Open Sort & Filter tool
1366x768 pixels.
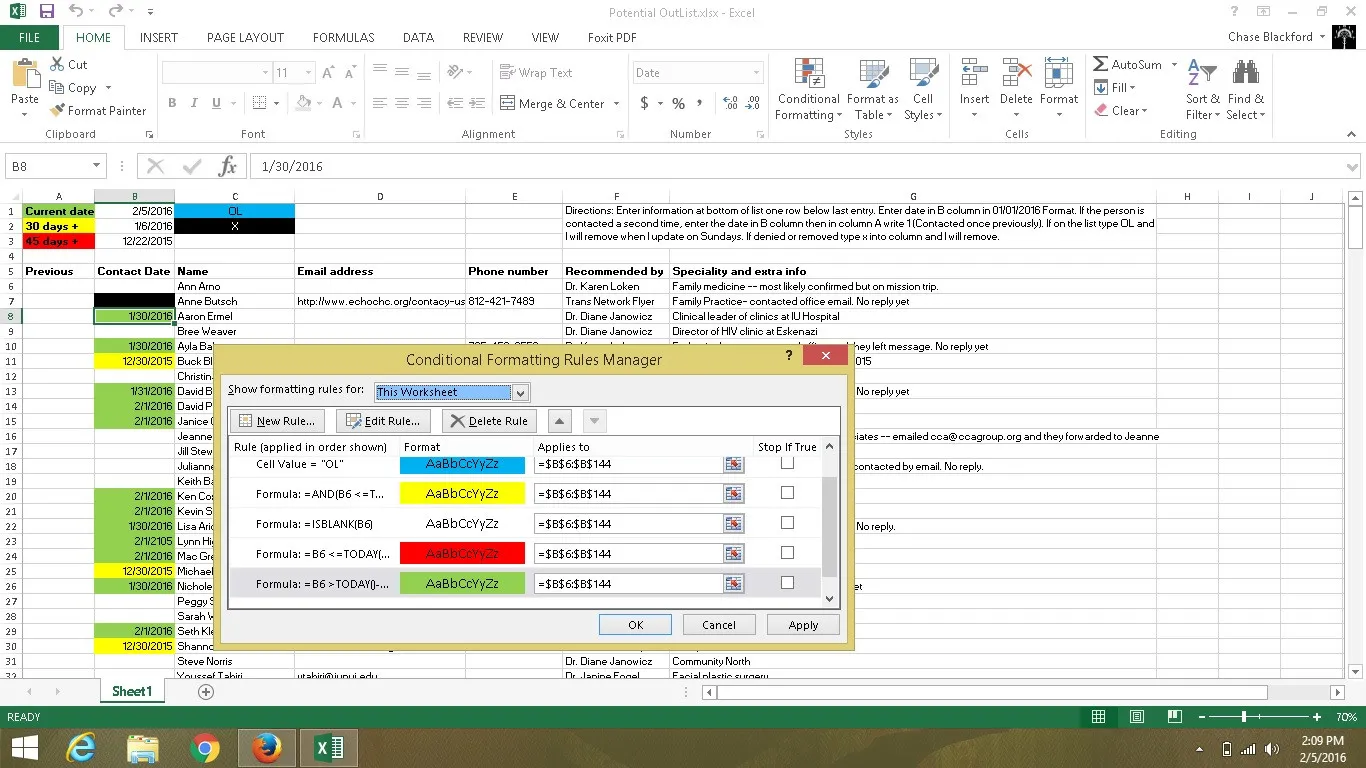click(1203, 90)
